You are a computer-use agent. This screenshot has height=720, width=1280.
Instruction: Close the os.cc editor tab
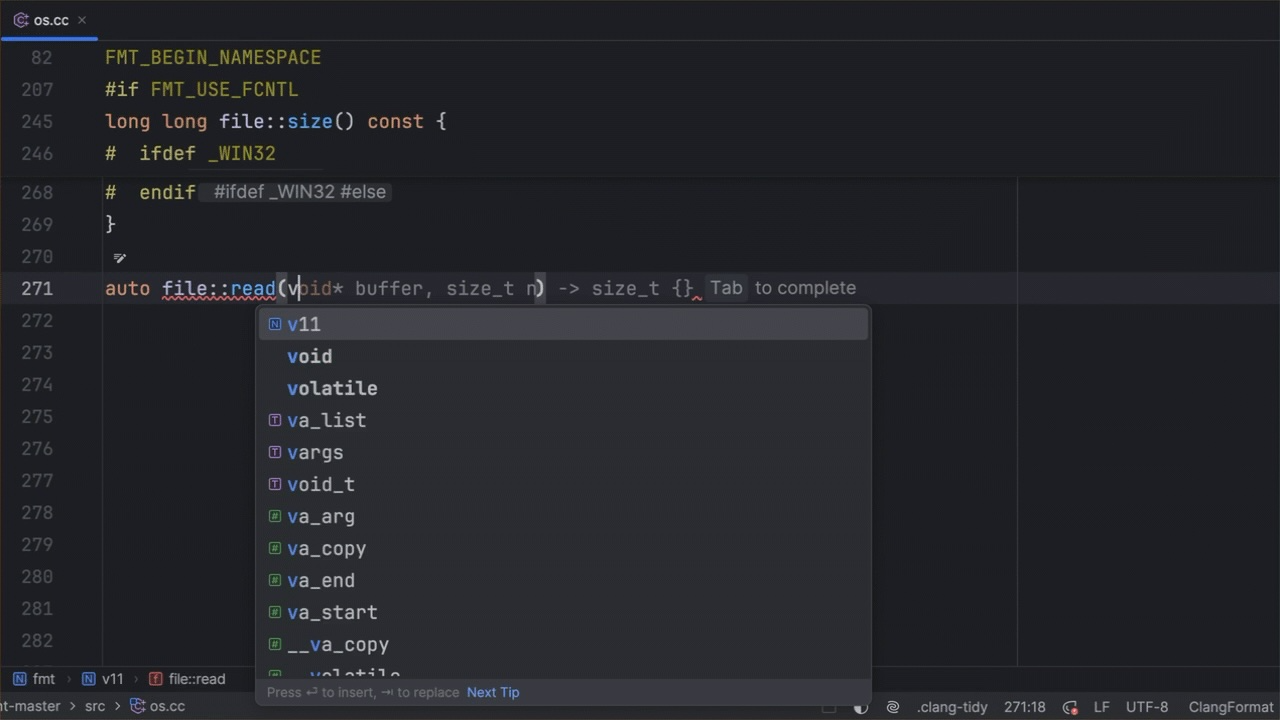82,20
